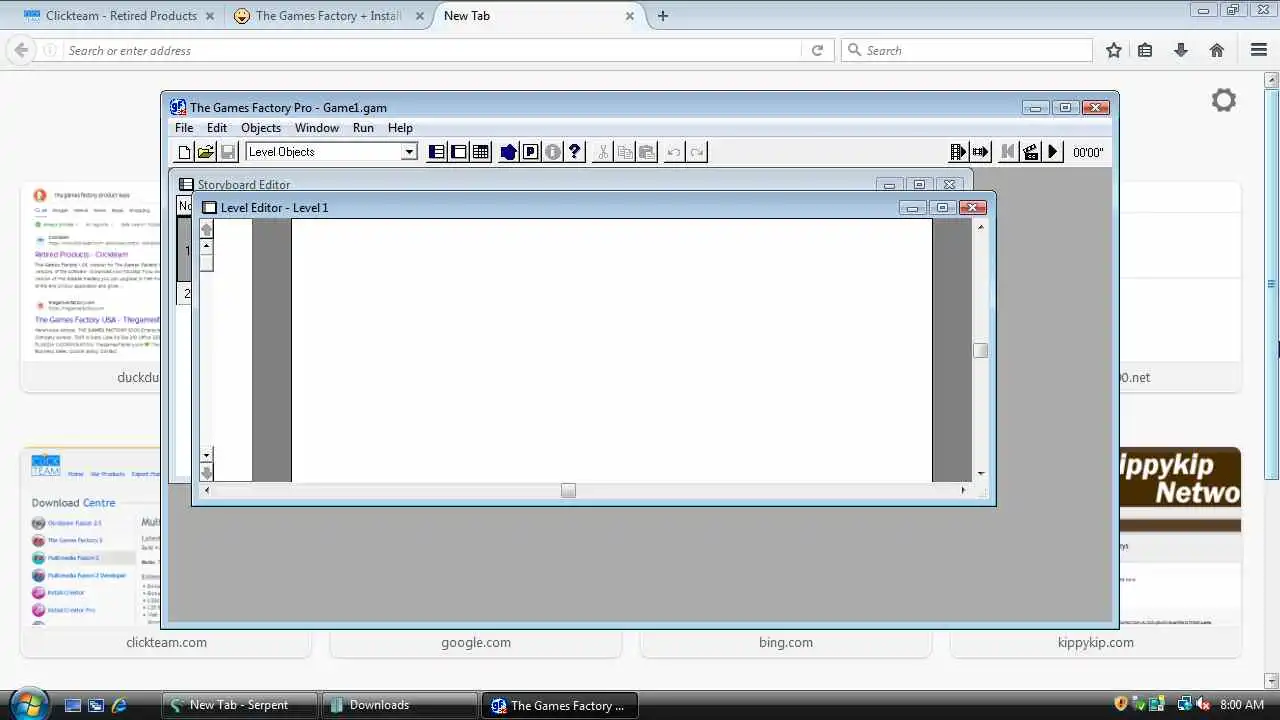Open preferences with the P icon
1280x720 pixels.
pos(531,152)
